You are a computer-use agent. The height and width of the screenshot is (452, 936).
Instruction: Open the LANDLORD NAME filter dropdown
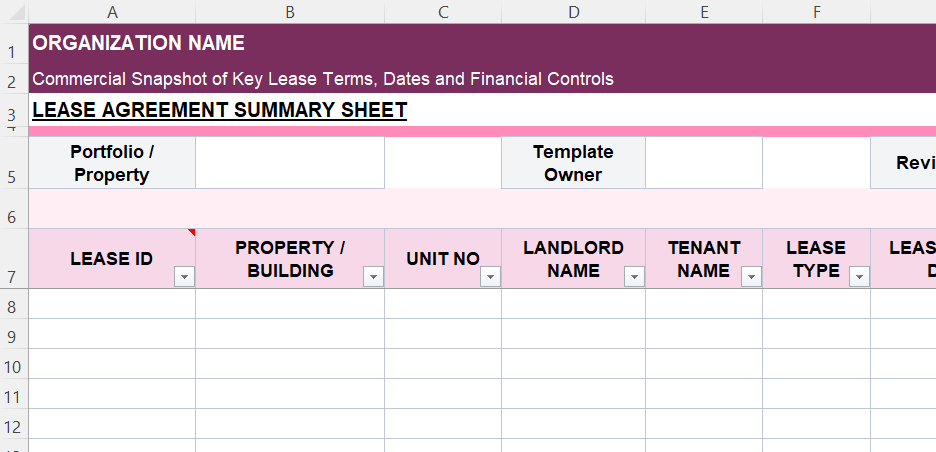[x=634, y=277]
